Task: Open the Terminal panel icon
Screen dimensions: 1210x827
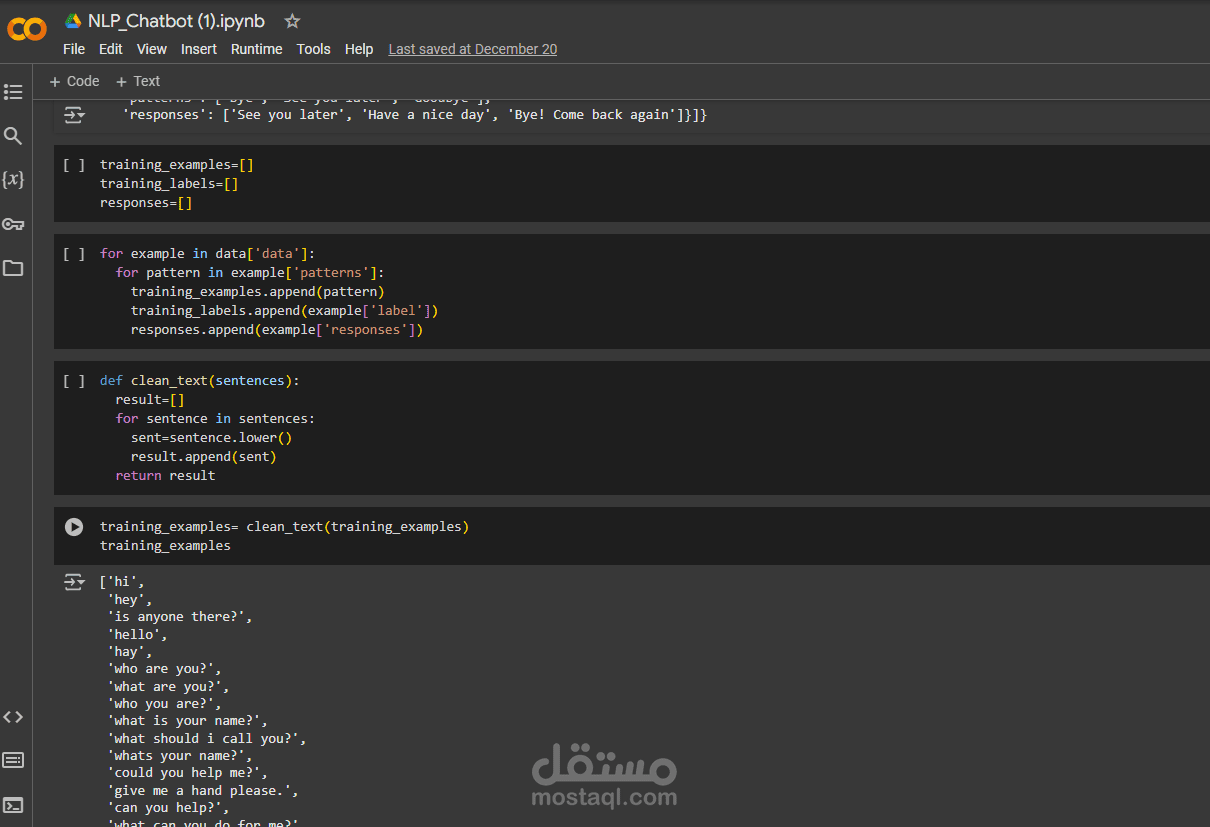Action: tap(13, 805)
